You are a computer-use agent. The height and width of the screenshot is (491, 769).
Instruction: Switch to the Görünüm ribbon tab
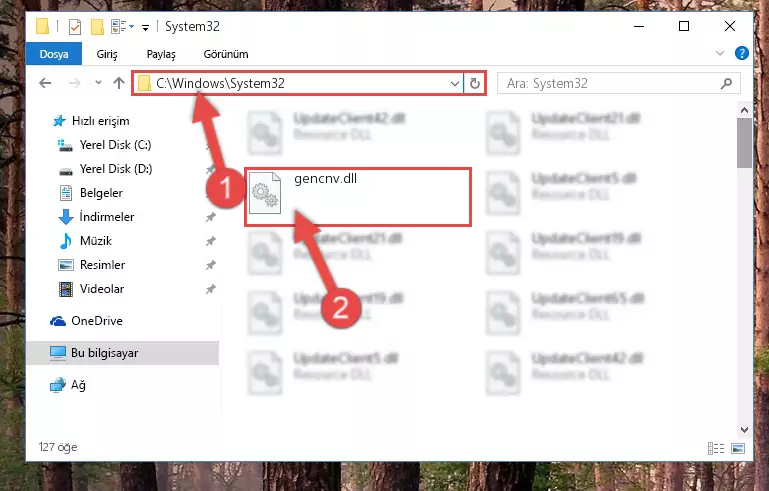click(x=226, y=54)
